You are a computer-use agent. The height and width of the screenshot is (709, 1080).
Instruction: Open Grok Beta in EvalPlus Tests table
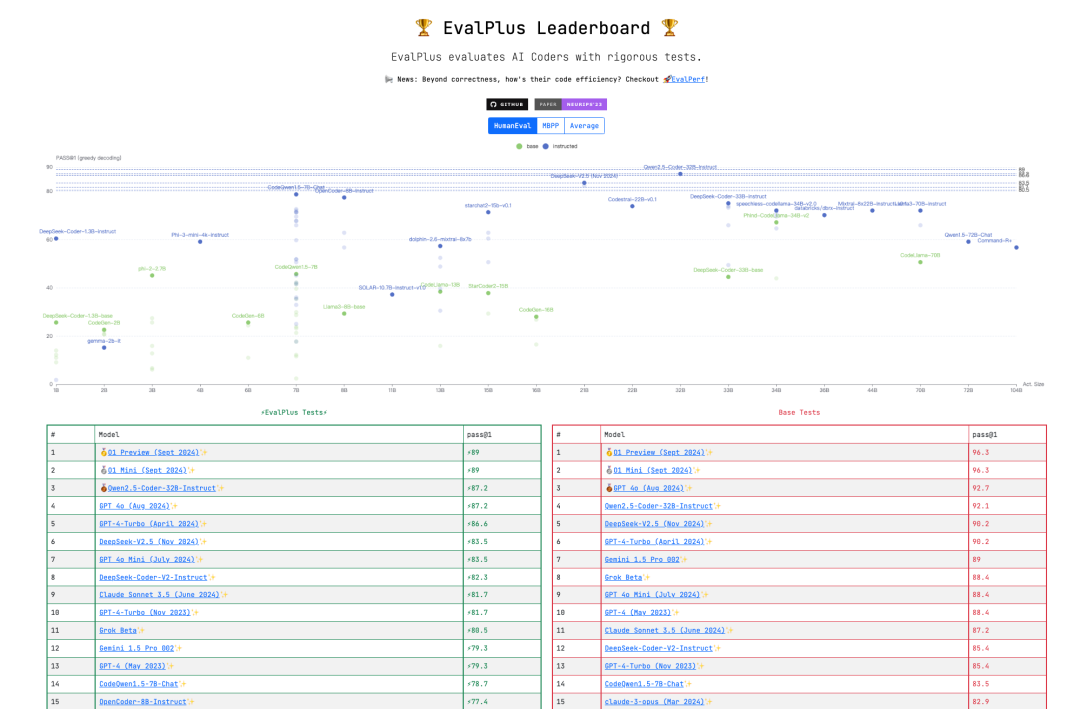click(118, 630)
